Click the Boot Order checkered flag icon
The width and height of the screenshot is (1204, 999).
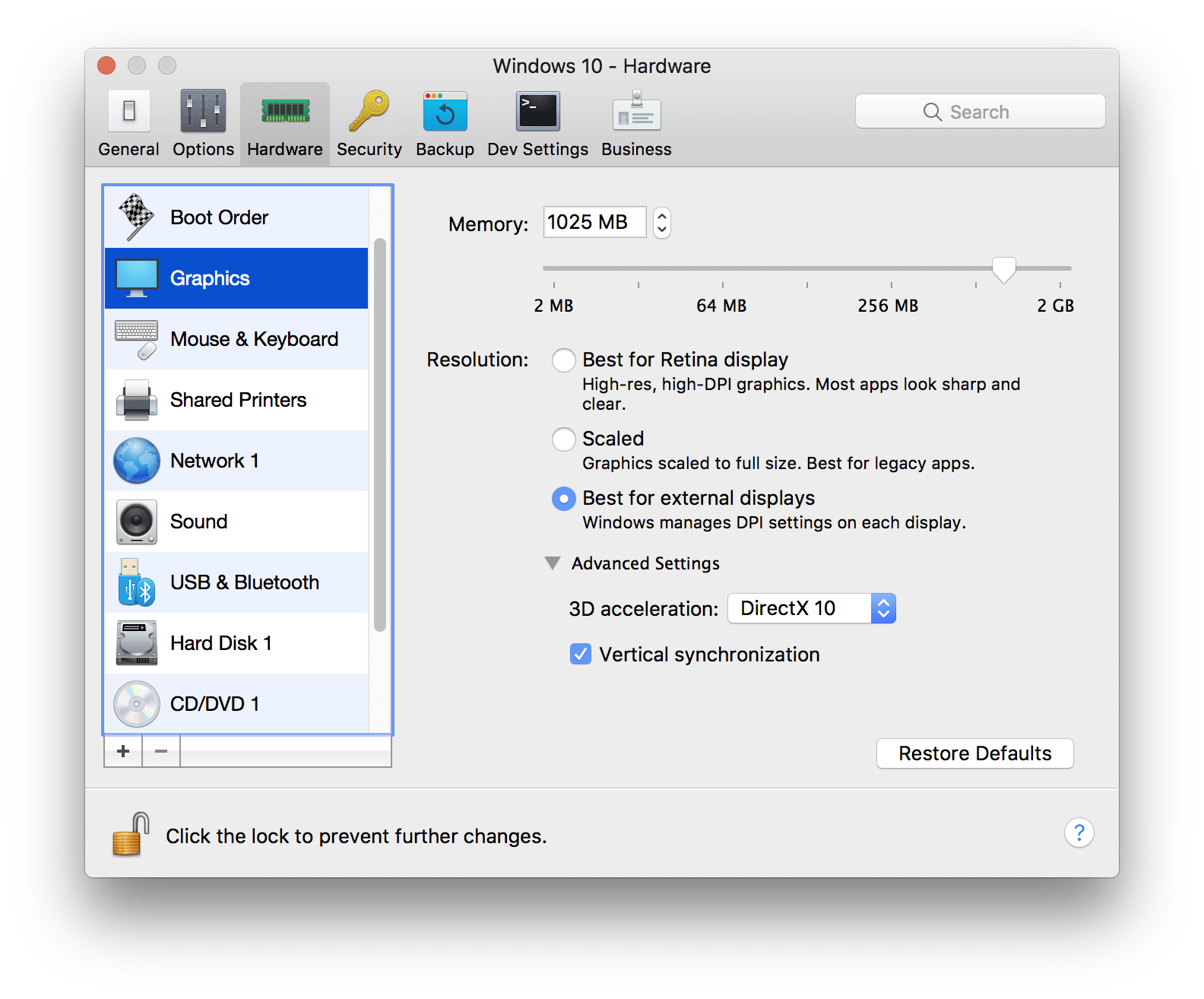(x=136, y=217)
